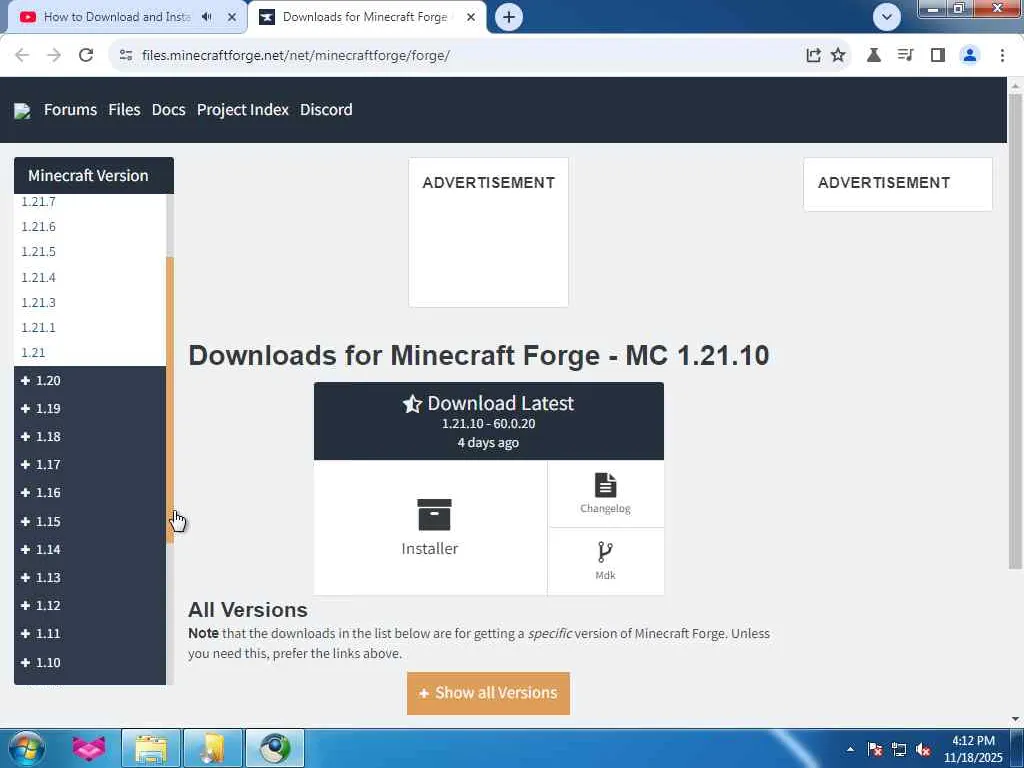Toggle the side panel icon

(938, 56)
